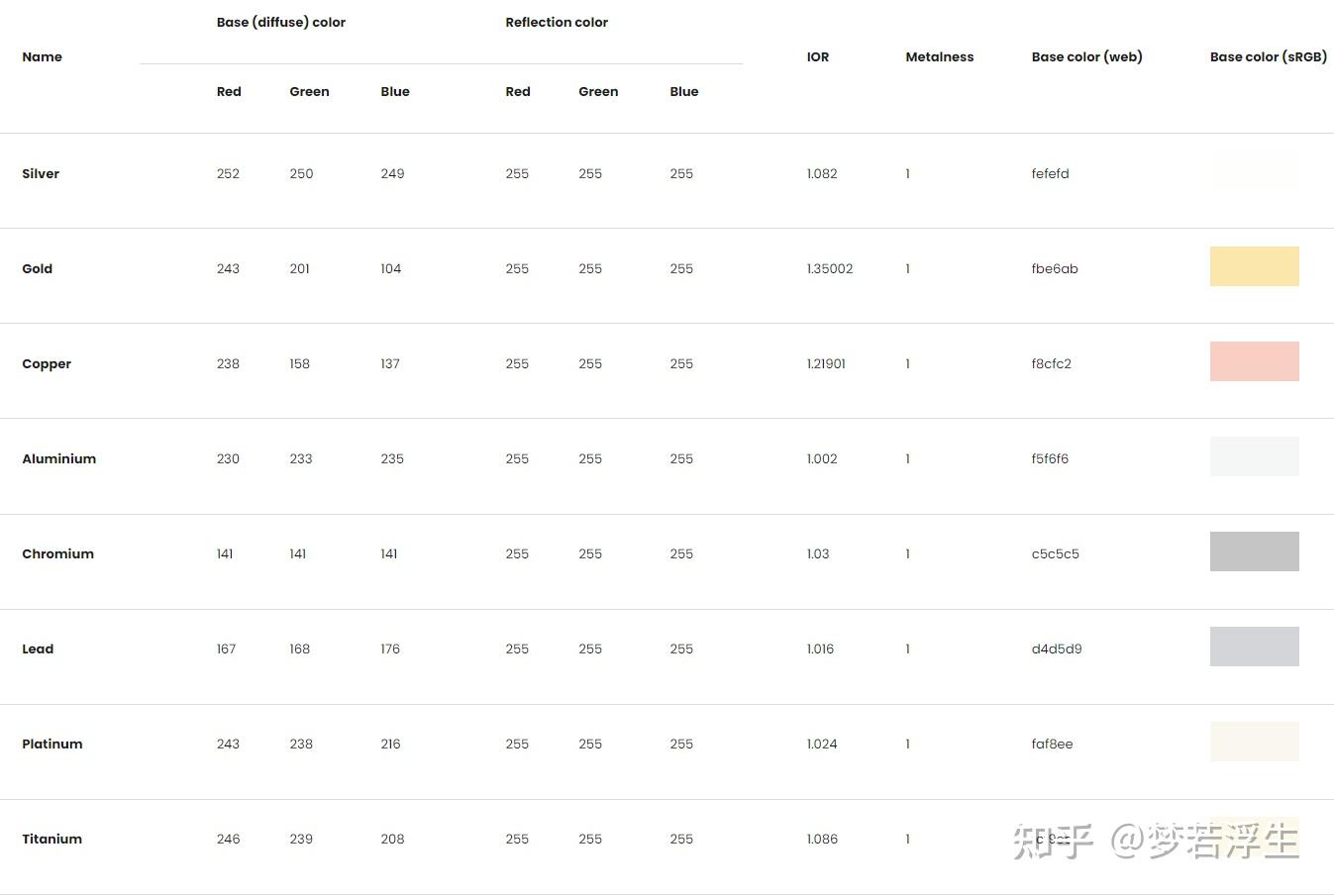This screenshot has width=1334, height=896.
Task: Click the Name column header
Action: tap(42, 56)
